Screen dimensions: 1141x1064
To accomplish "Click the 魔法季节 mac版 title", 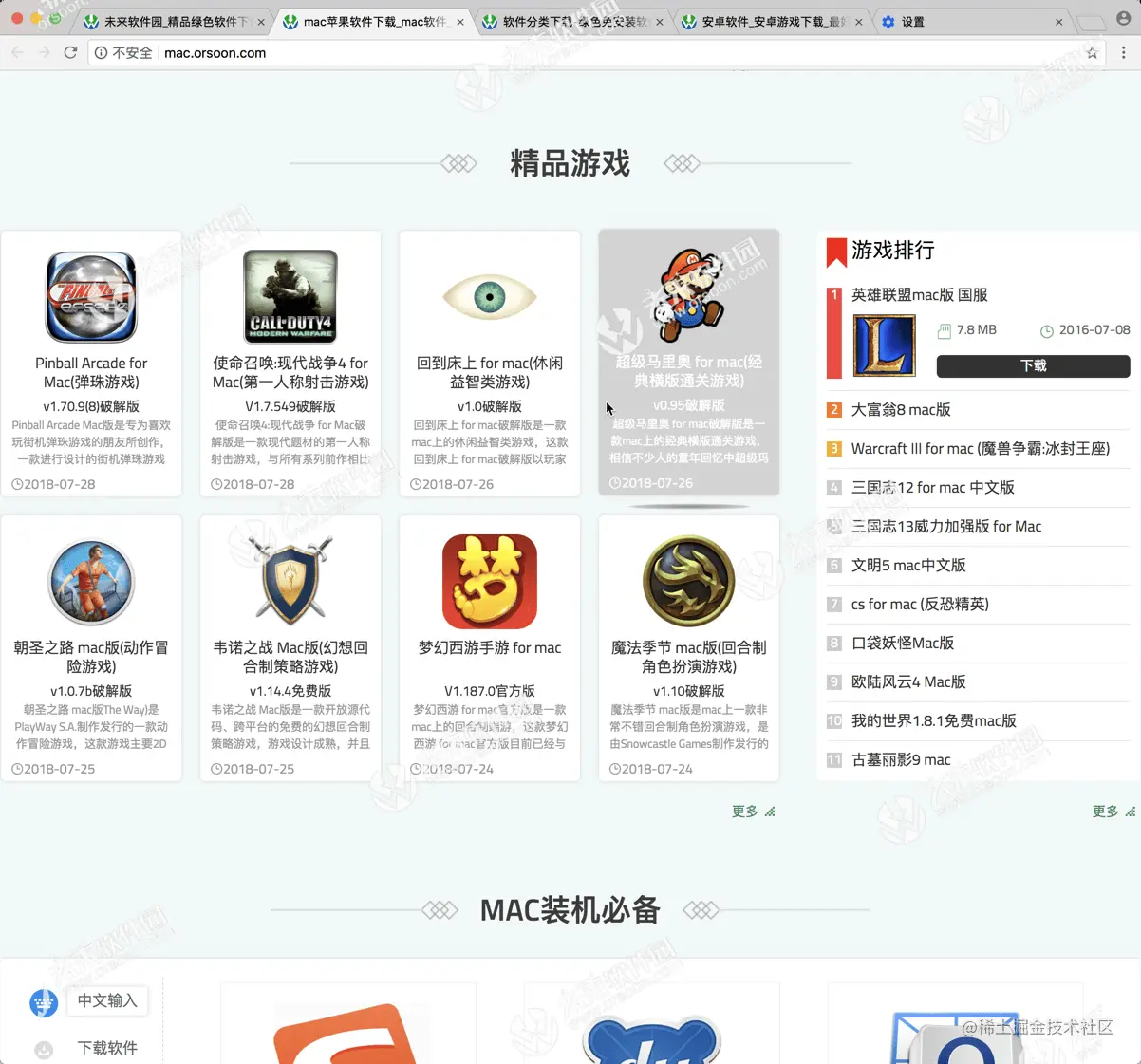I will point(689,658).
